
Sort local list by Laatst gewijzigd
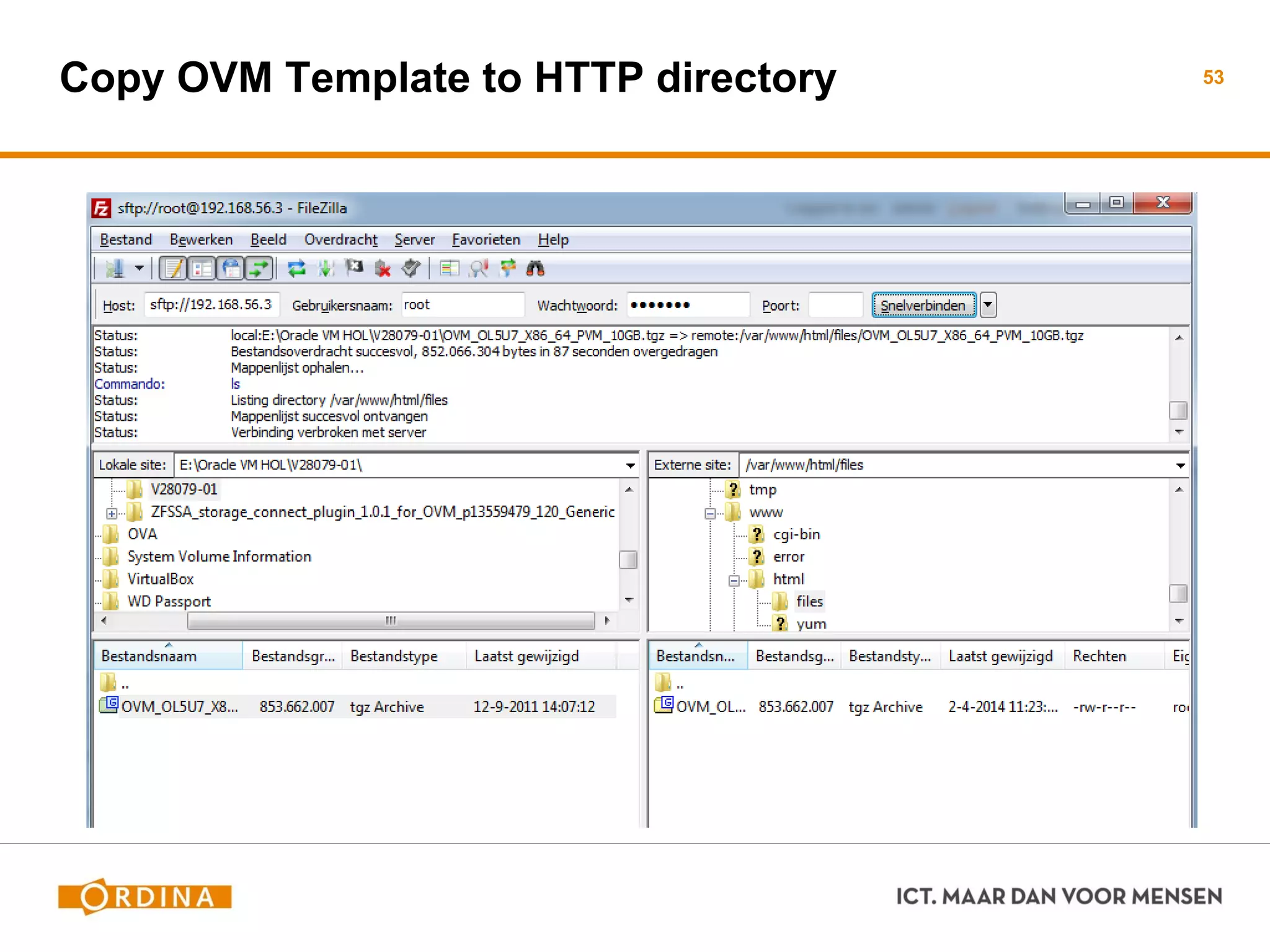coord(541,656)
